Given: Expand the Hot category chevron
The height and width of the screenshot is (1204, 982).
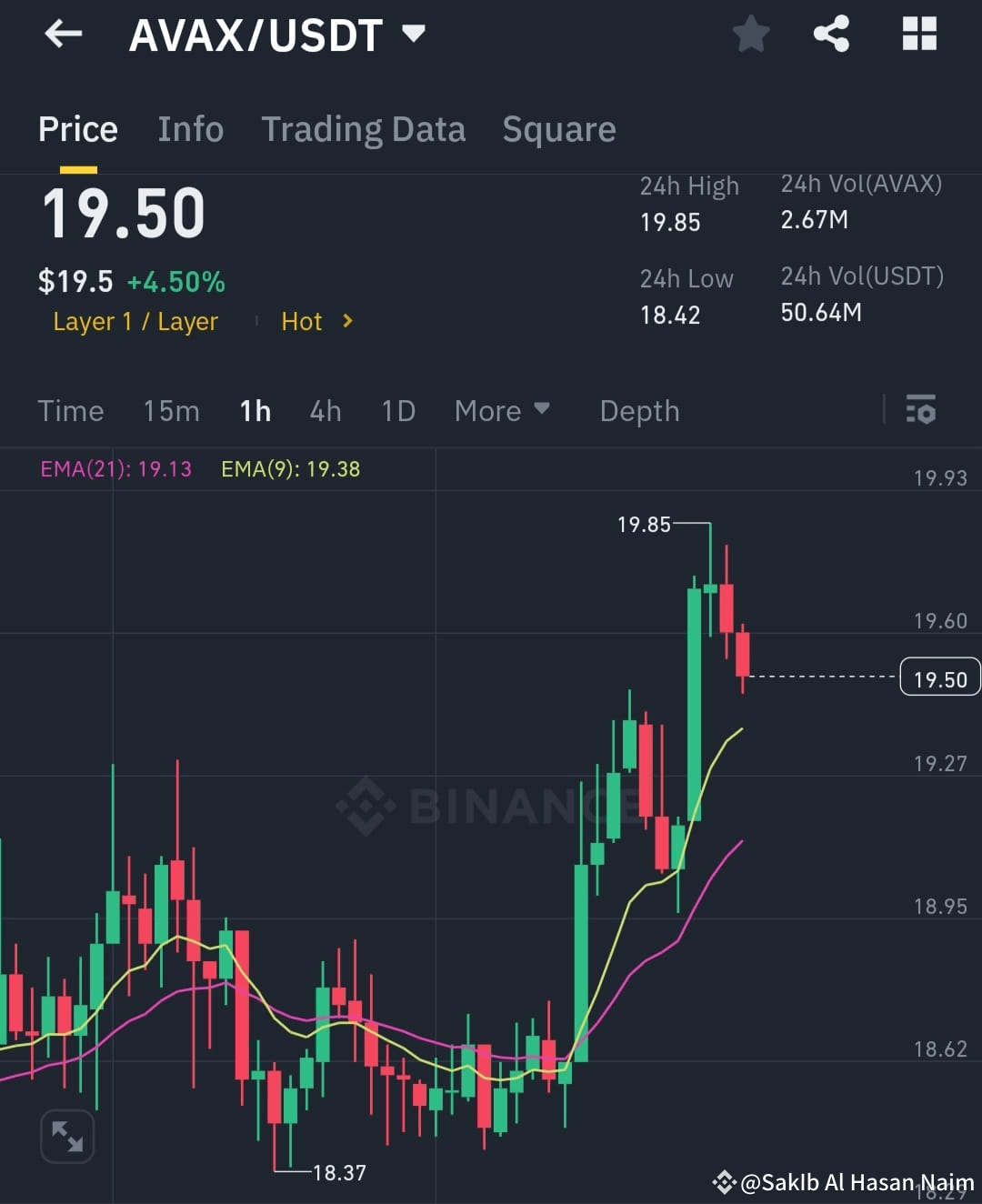Looking at the screenshot, I should pyautogui.click(x=316, y=321).
